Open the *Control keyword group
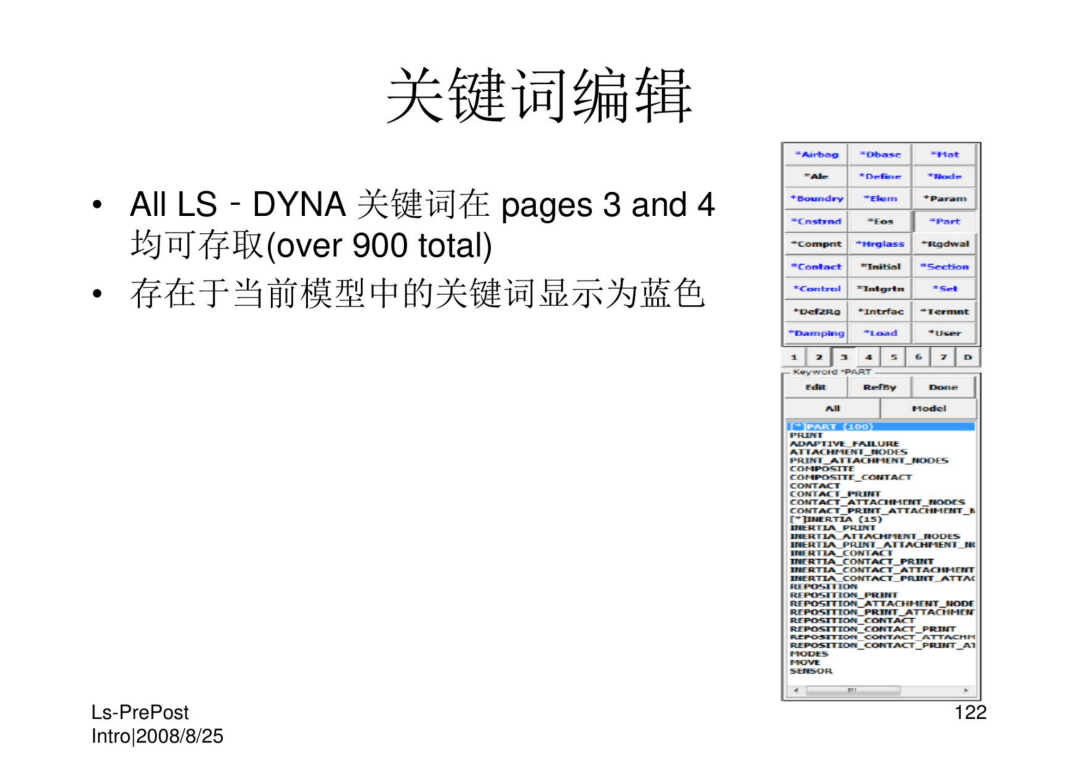Viewport: 1080px width, 763px height. (x=816, y=289)
